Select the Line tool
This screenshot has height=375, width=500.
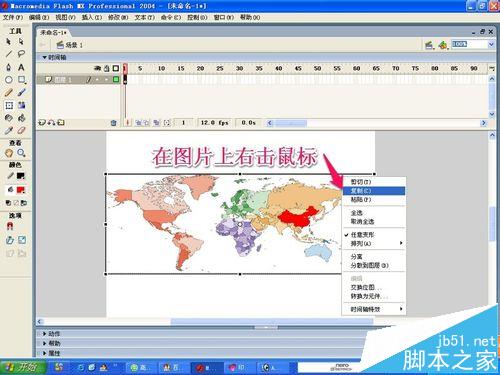tap(9, 54)
